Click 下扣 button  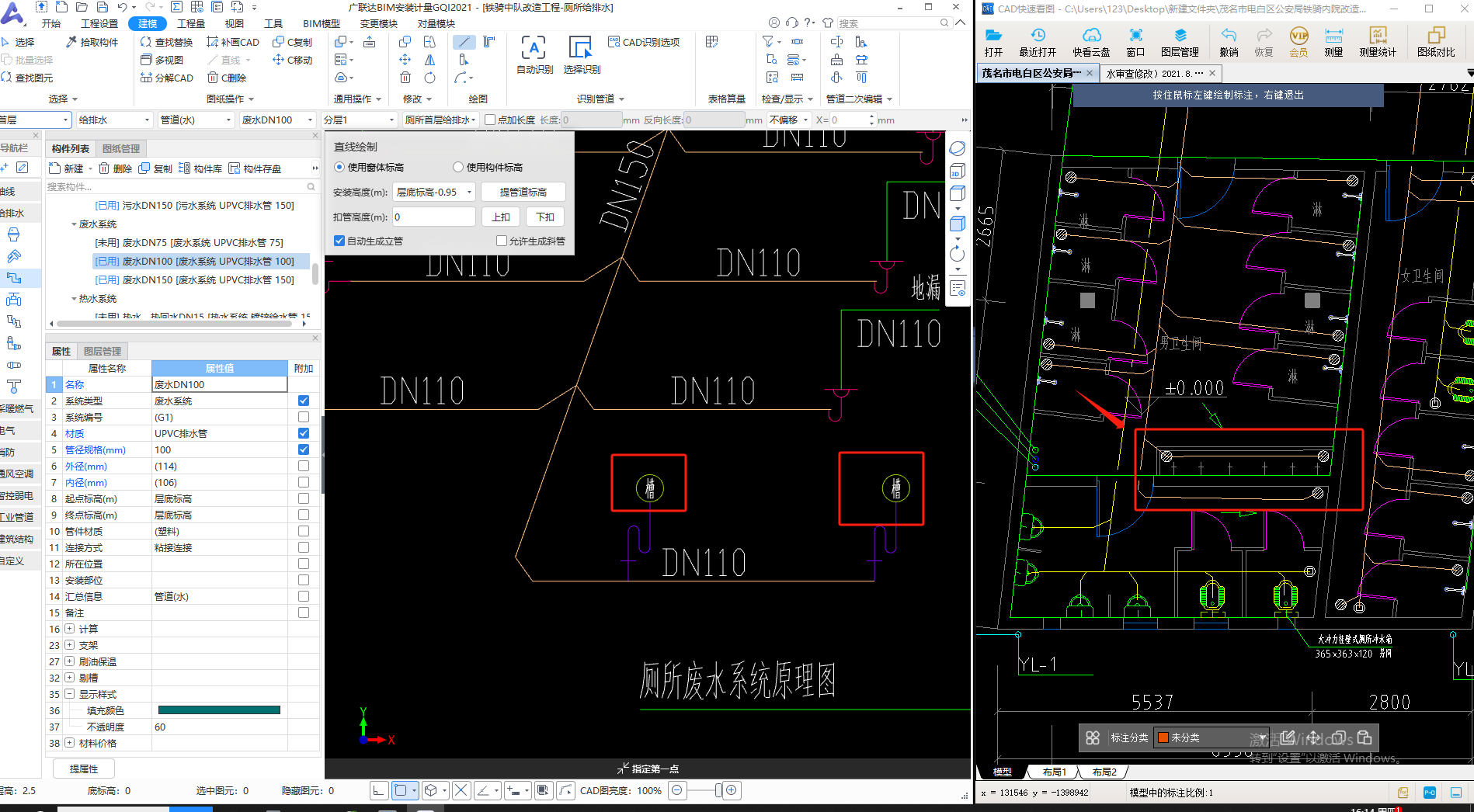pyautogui.click(x=545, y=217)
